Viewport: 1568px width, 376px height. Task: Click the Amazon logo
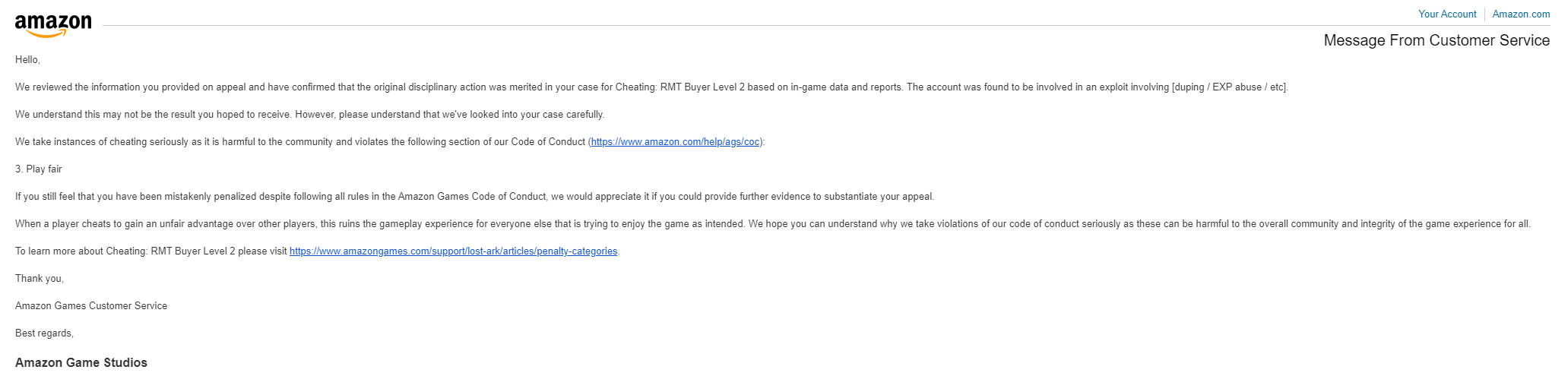click(x=53, y=26)
